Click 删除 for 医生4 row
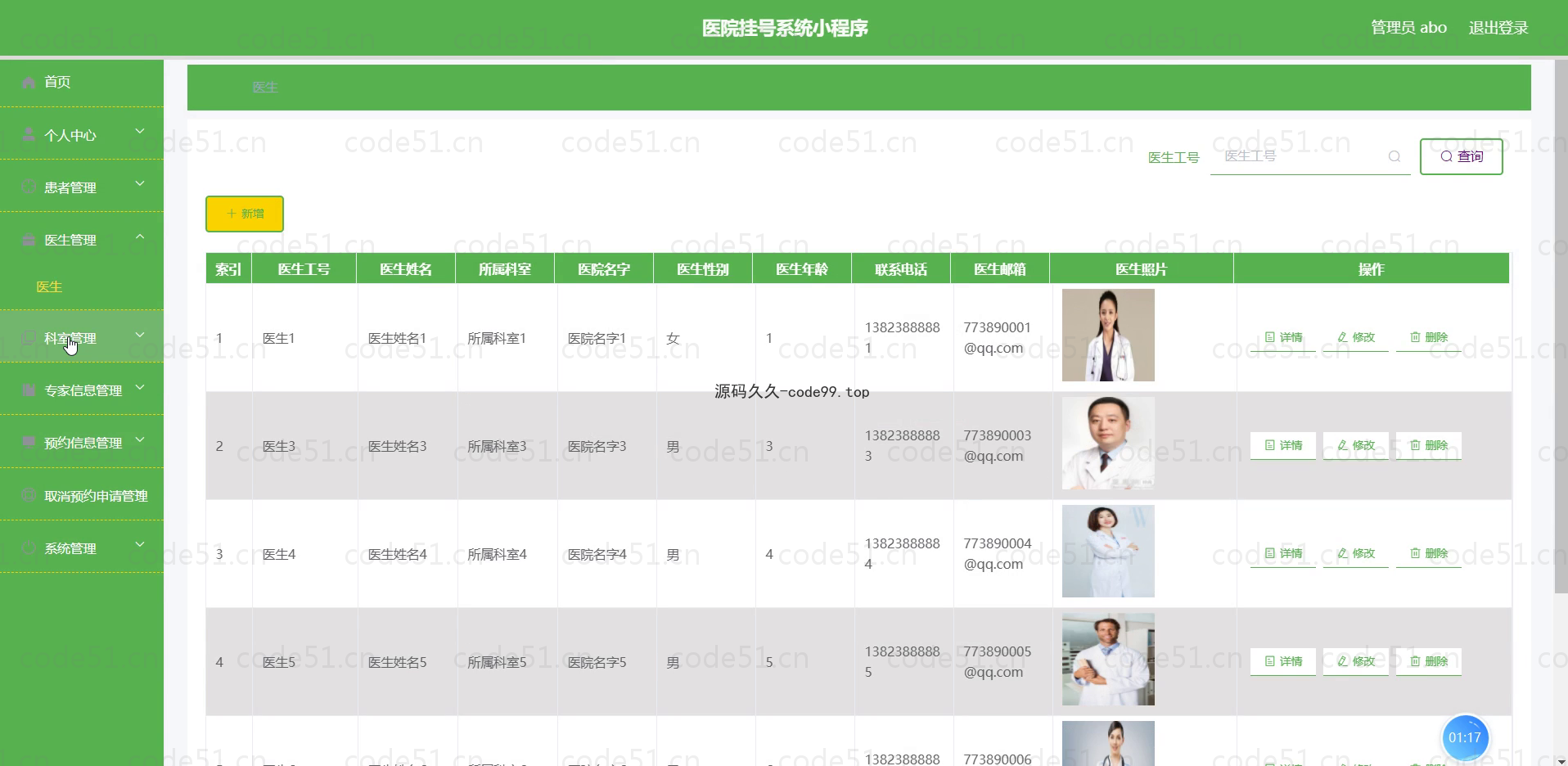Image resolution: width=1568 pixels, height=766 pixels. (x=1429, y=553)
